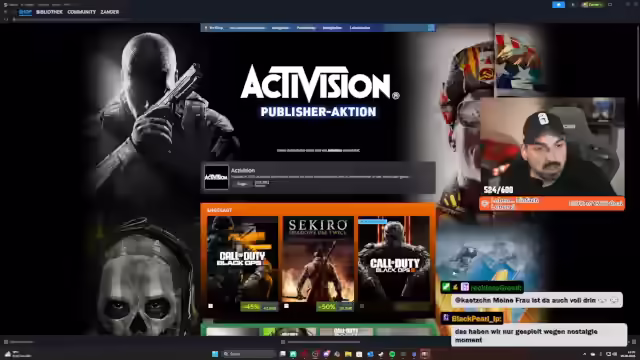The image size is (640, 360).
Task: Click the Windows Start button on taskbar
Action: (215, 354)
